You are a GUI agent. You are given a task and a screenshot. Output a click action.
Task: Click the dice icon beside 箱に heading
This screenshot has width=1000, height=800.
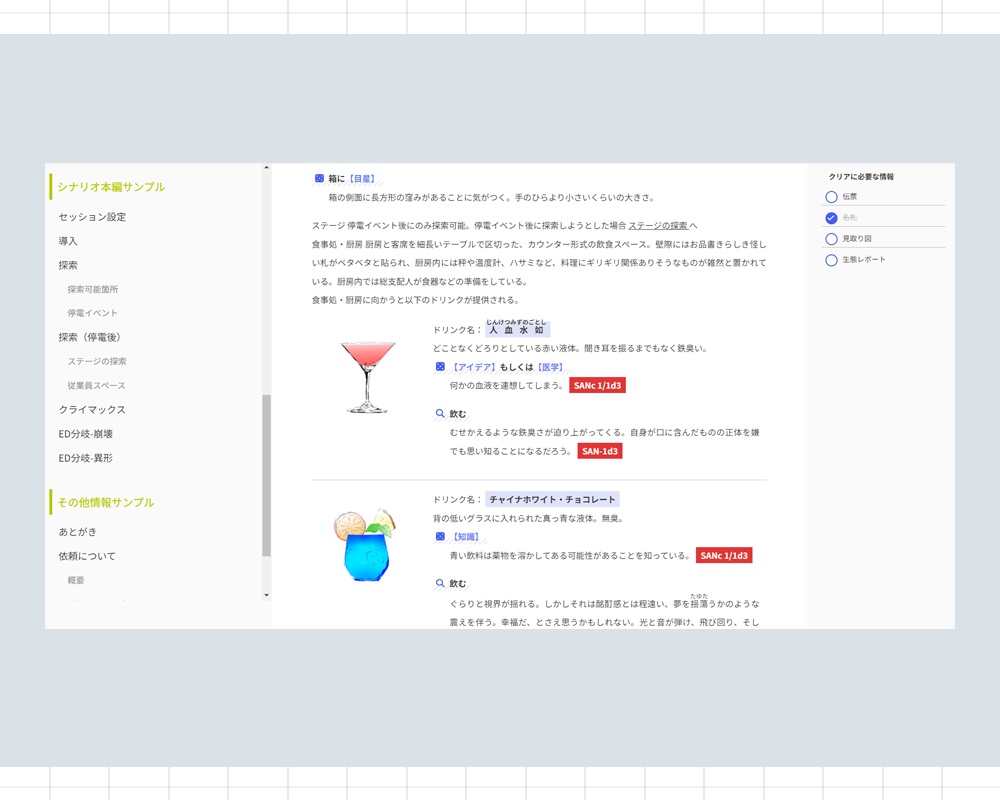click(320, 177)
